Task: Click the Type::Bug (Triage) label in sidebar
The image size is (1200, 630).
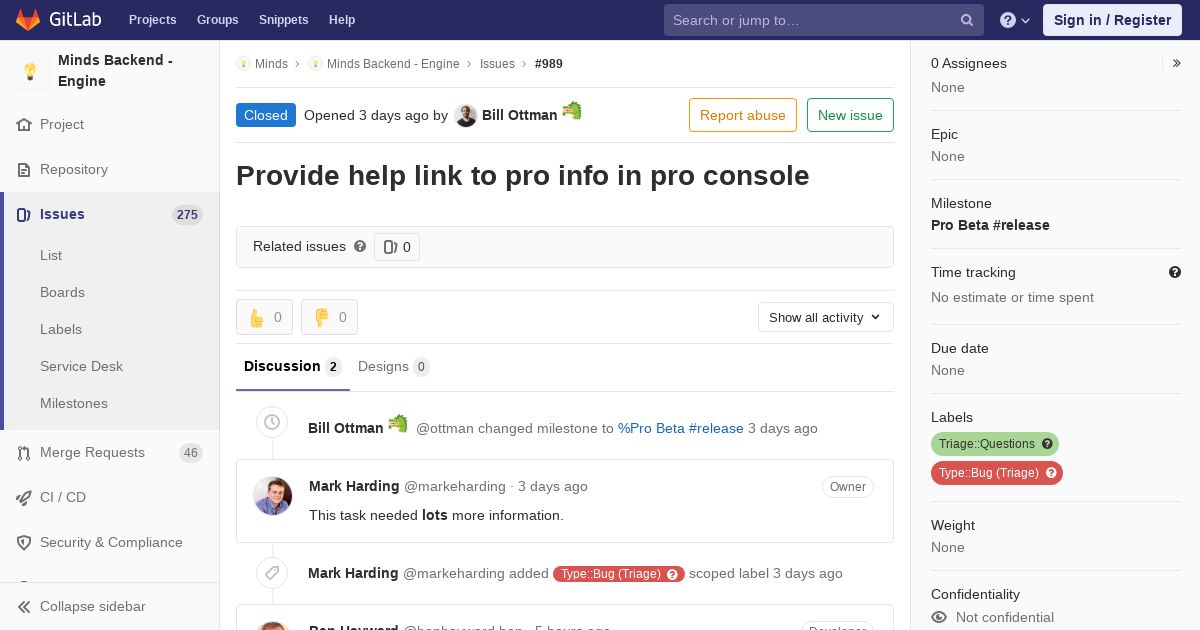Action: (x=997, y=473)
